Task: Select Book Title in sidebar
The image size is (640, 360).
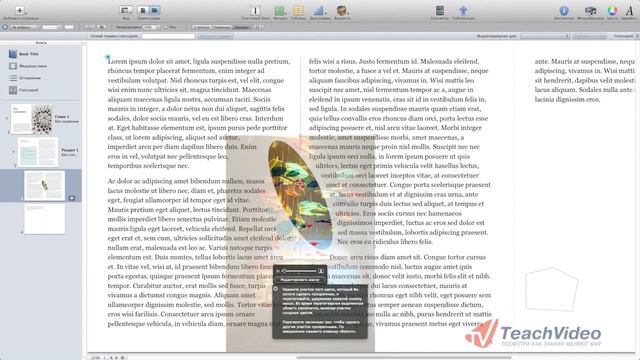Action: 29,54
